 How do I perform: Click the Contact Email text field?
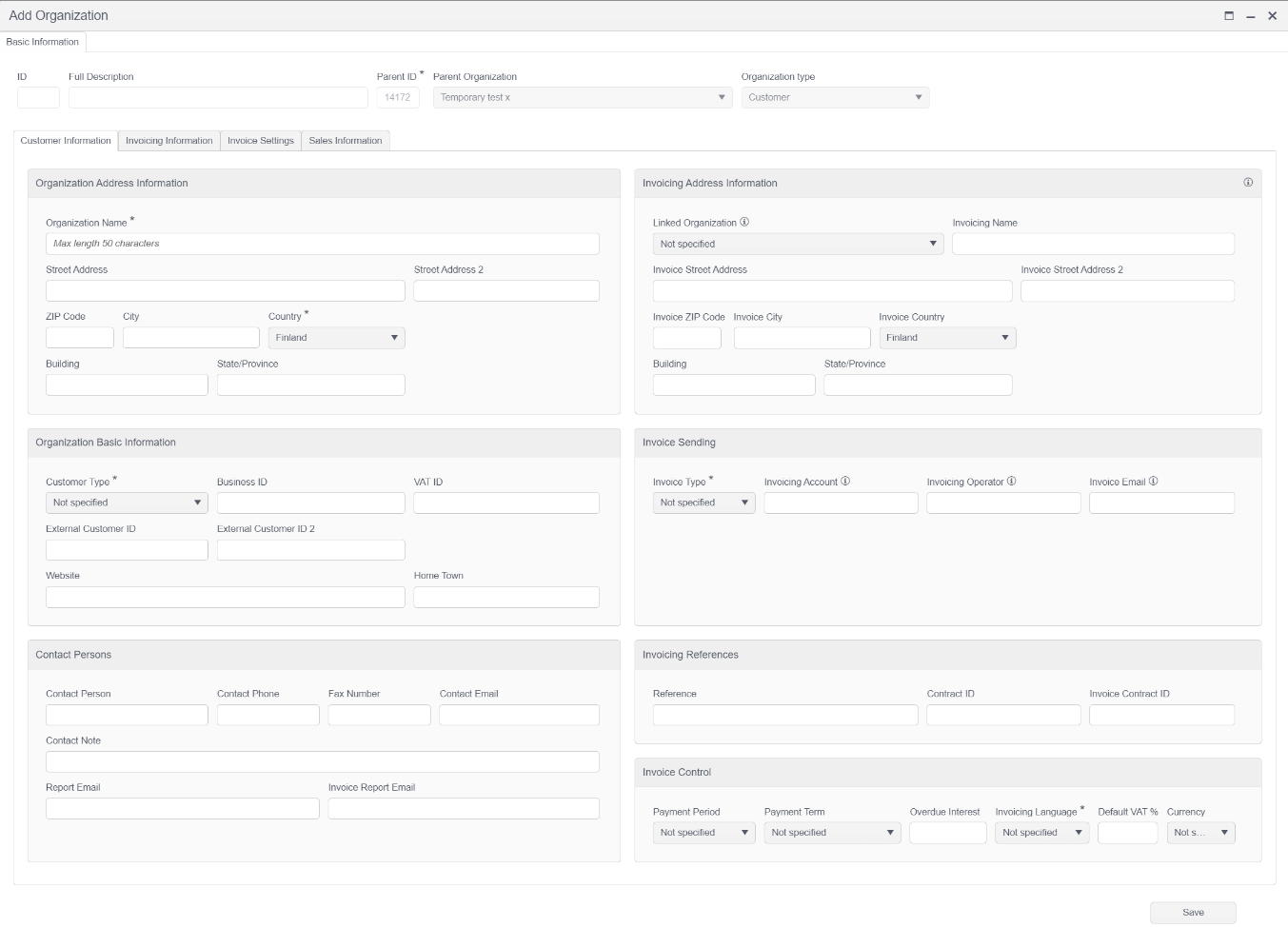coord(519,715)
